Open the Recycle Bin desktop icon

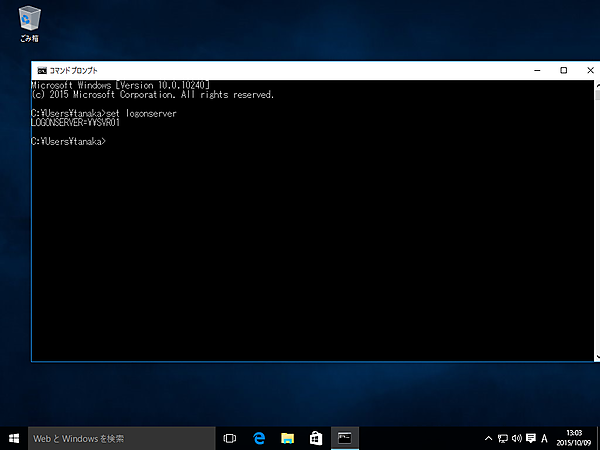29,22
